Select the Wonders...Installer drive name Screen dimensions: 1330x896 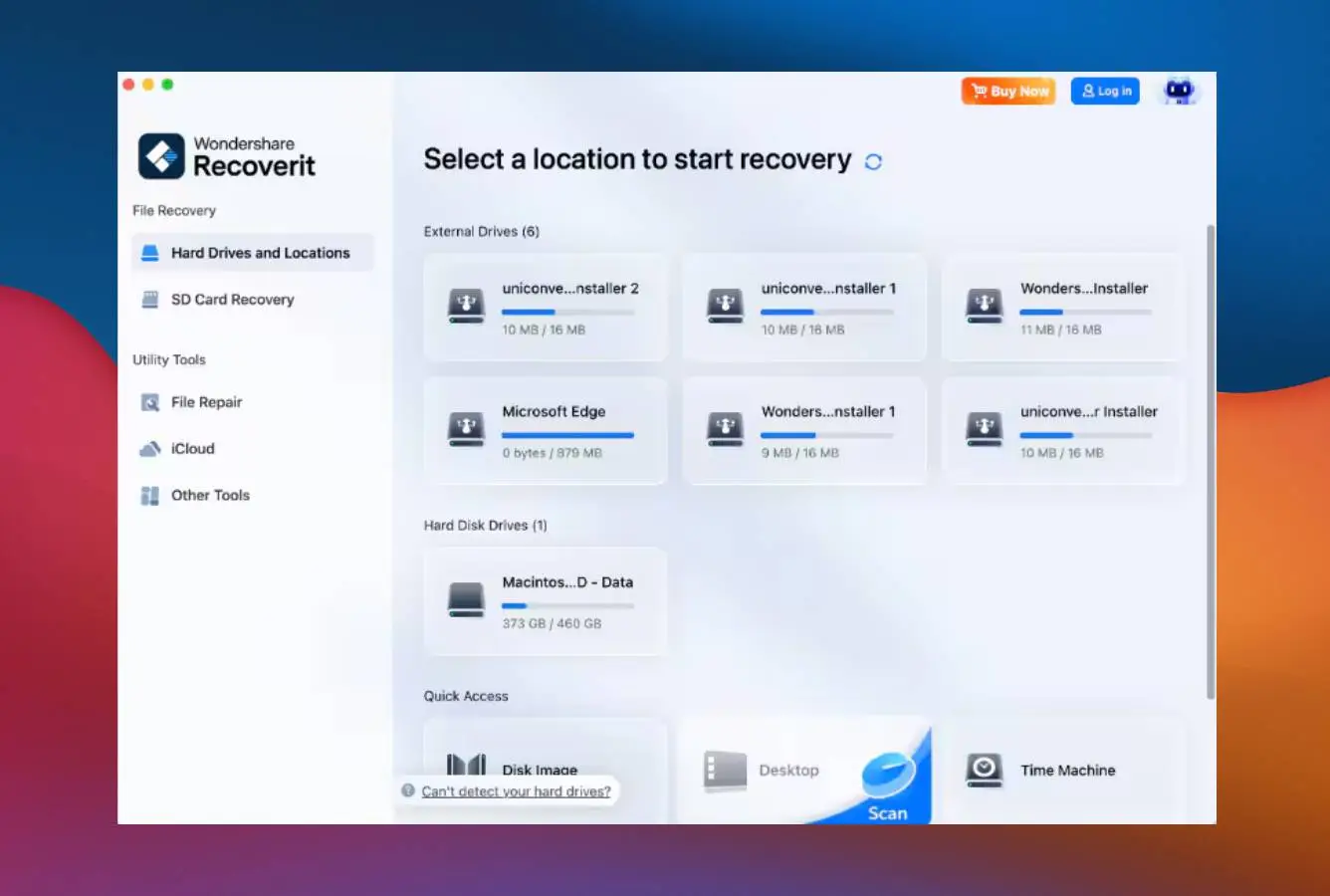click(x=1084, y=289)
